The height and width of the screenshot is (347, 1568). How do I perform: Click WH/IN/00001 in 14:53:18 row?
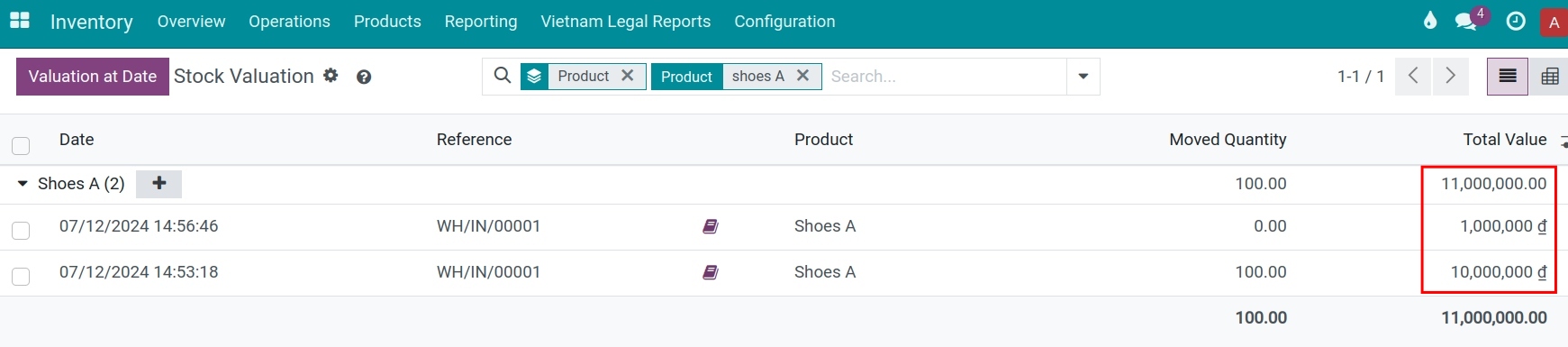(x=488, y=272)
